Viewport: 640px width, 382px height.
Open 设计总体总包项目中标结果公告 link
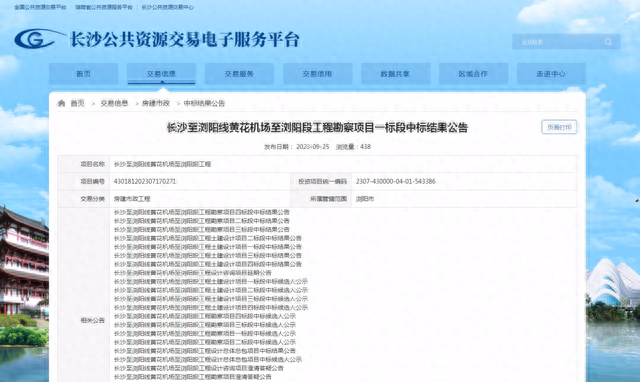(204, 351)
